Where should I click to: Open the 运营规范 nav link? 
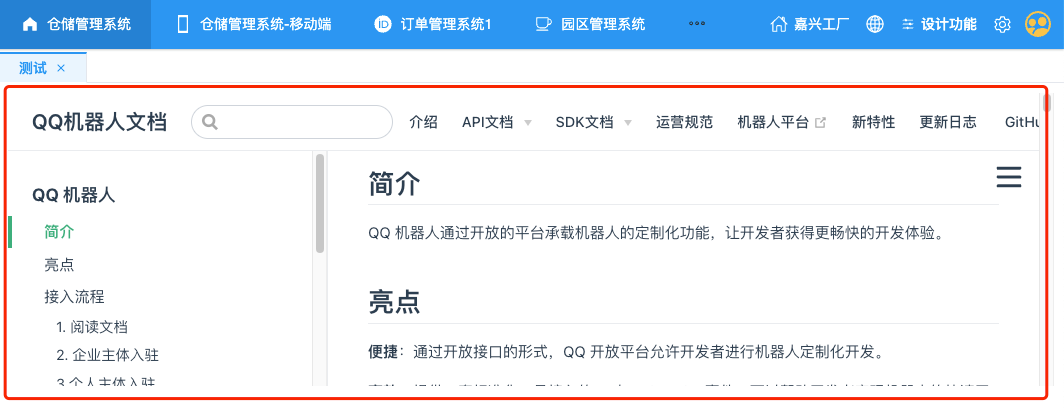(x=685, y=122)
